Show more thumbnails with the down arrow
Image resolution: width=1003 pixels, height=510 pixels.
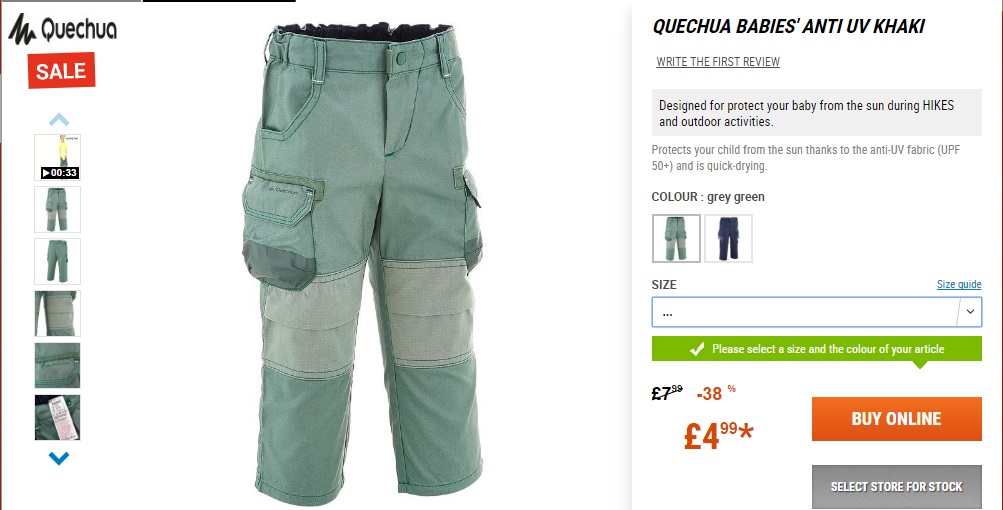click(x=59, y=458)
